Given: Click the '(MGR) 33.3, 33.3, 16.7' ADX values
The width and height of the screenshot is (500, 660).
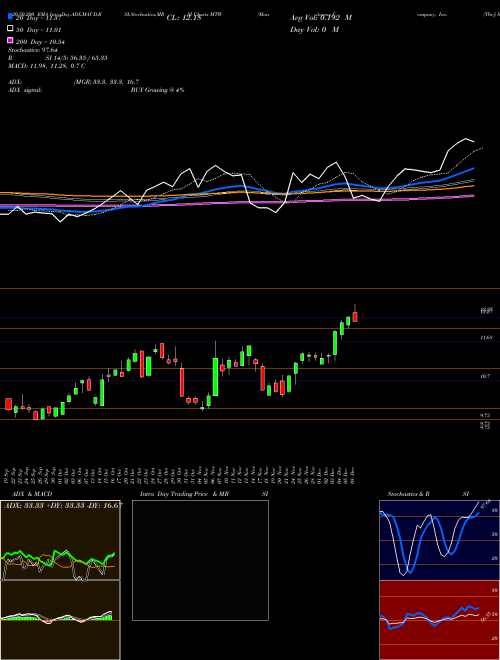Looking at the screenshot, I should coord(106,82).
